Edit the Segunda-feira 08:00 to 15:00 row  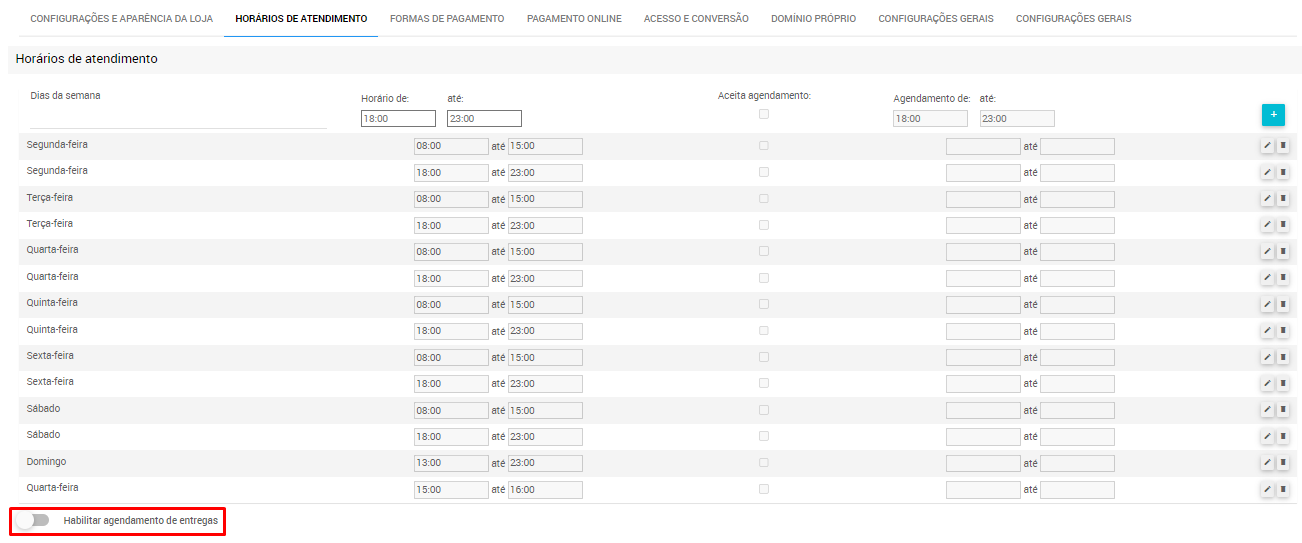(1267, 146)
